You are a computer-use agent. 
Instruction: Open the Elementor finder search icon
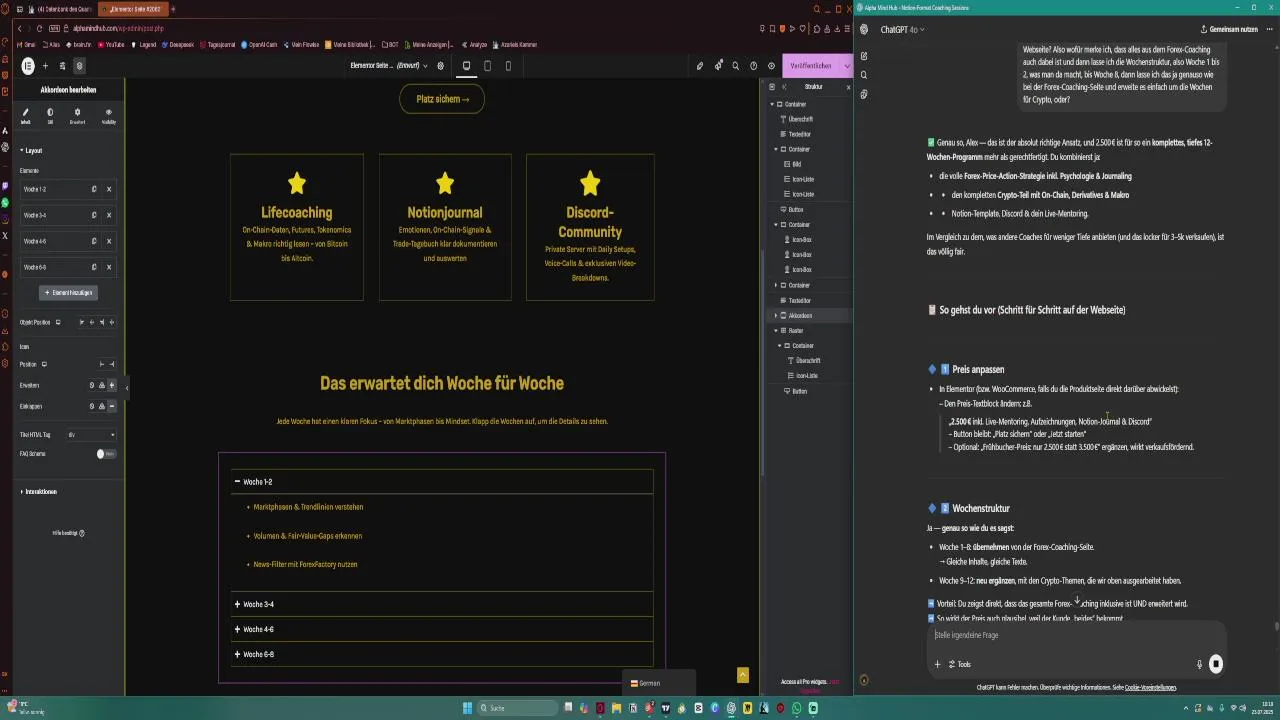(735, 66)
